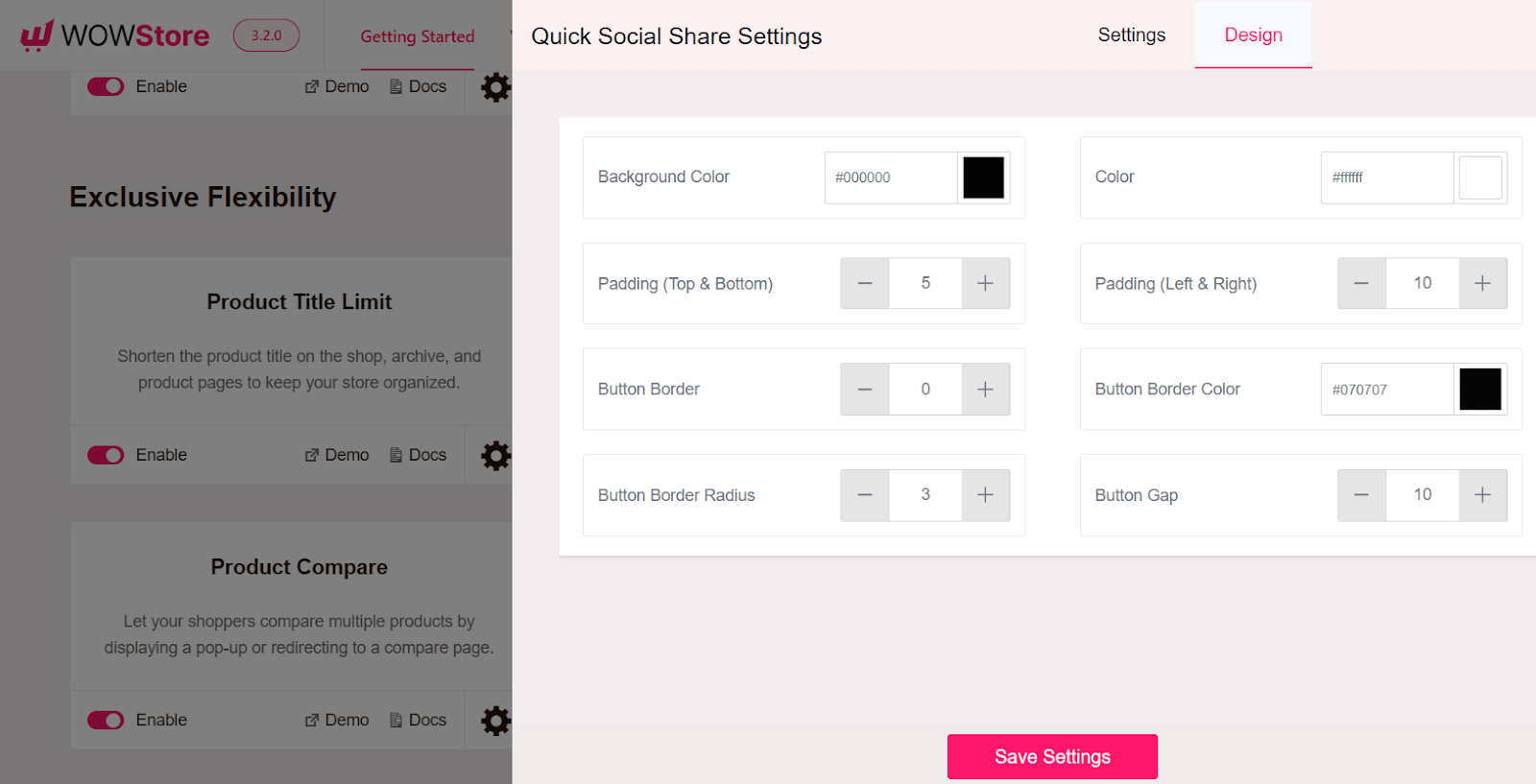The height and width of the screenshot is (784, 1536).
Task: Open Docs for the Quick Social Share module
Action: click(418, 86)
